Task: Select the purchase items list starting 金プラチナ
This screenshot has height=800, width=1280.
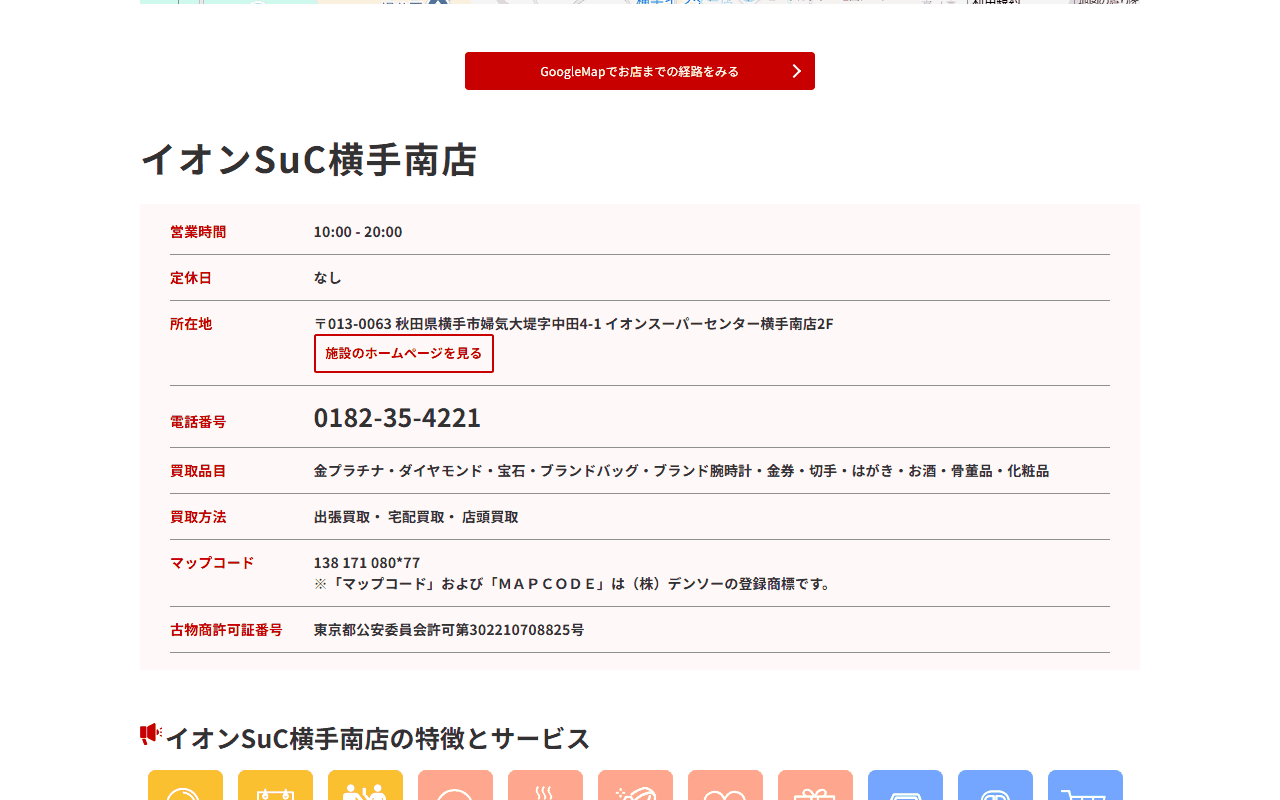Action: (x=681, y=471)
